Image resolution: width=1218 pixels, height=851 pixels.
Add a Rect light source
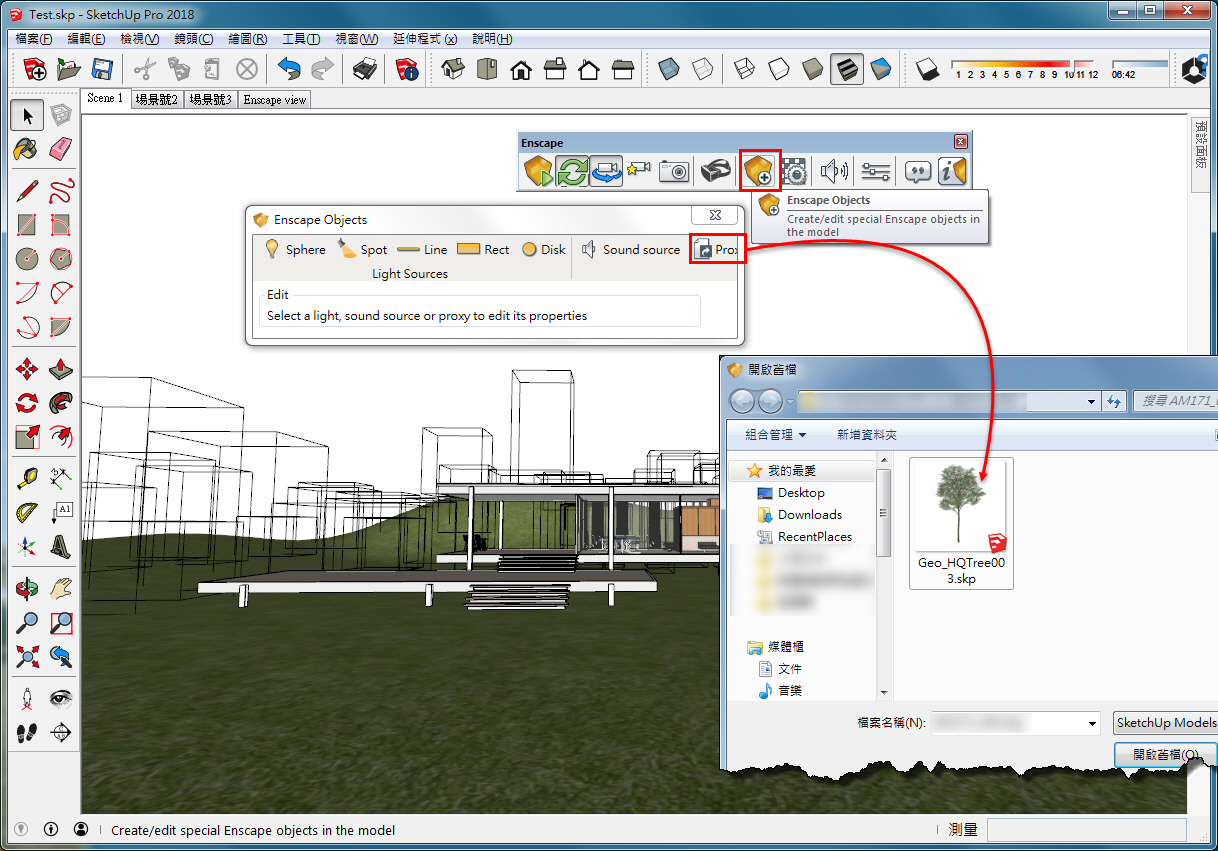483,249
